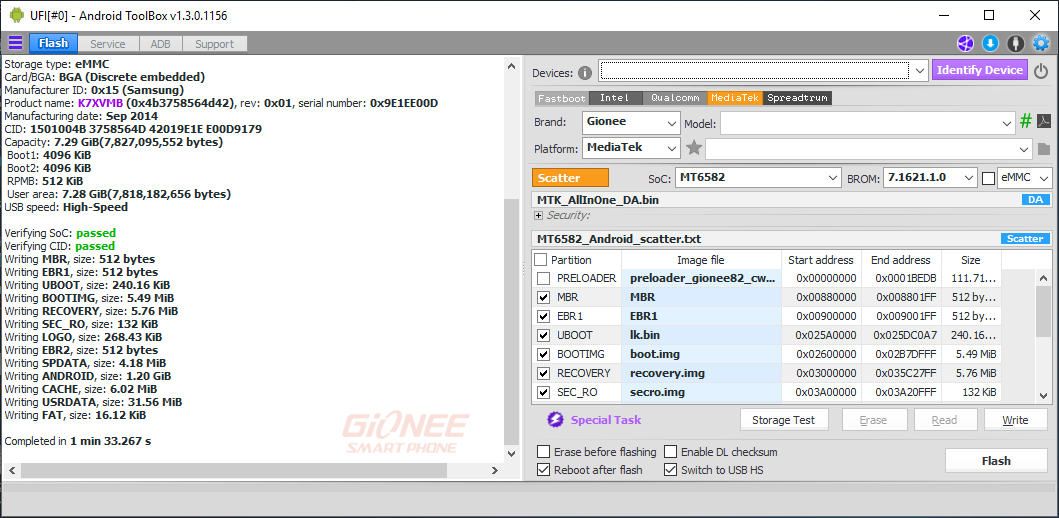
Task: Click the purple network globe icon
Action: [965, 44]
